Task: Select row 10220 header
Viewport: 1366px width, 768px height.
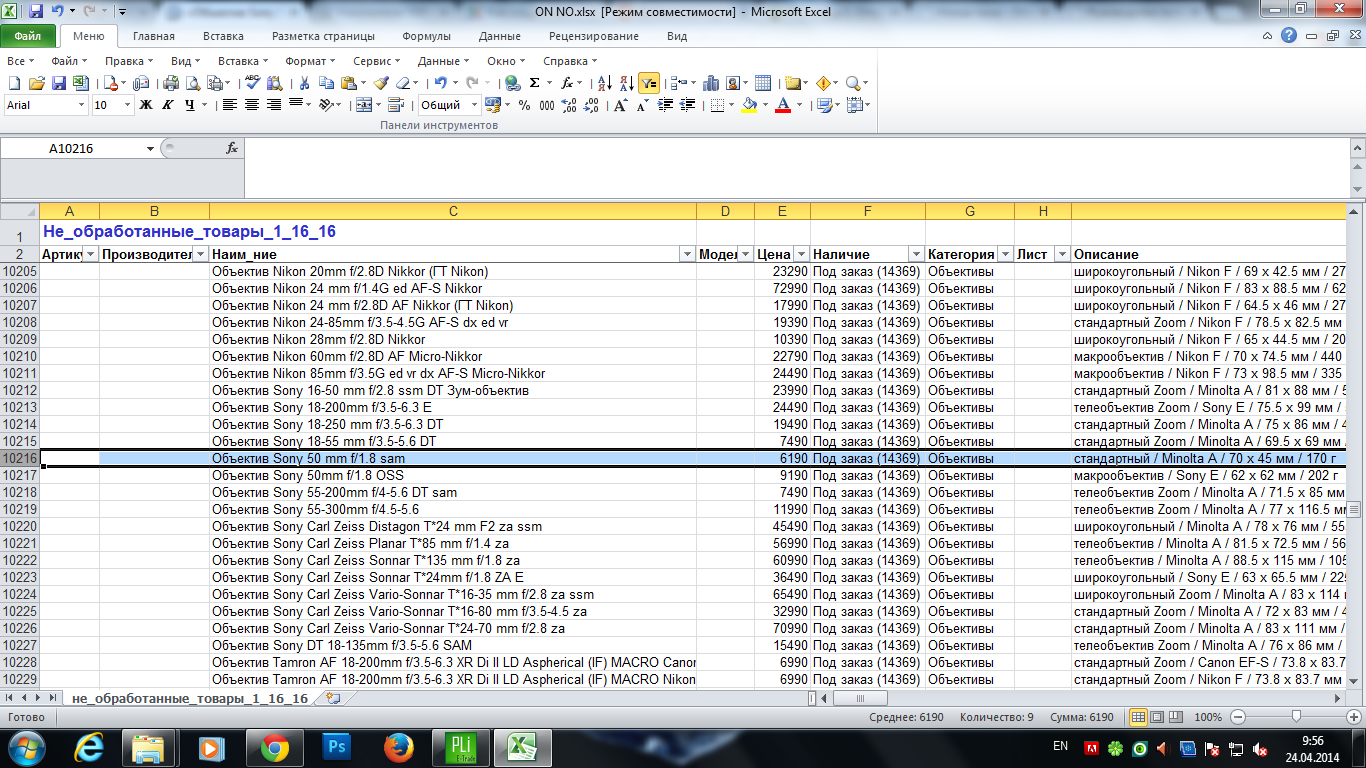Action: [20, 526]
